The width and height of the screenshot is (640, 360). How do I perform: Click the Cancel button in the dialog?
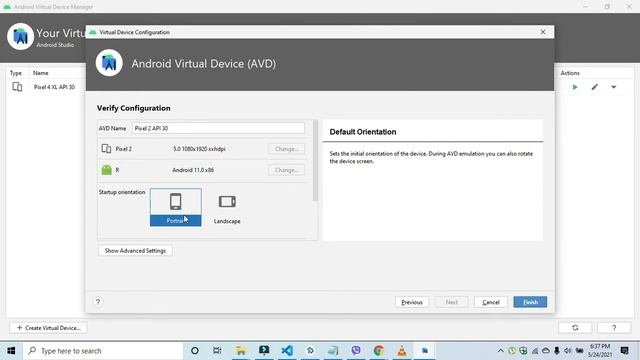coord(491,302)
